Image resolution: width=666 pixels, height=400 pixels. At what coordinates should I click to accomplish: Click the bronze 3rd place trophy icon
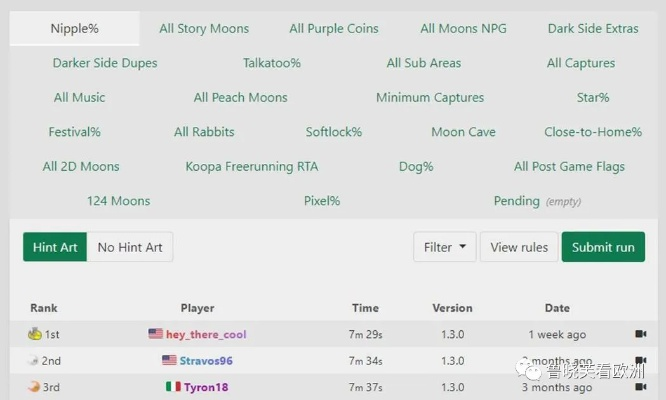[34, 387]
